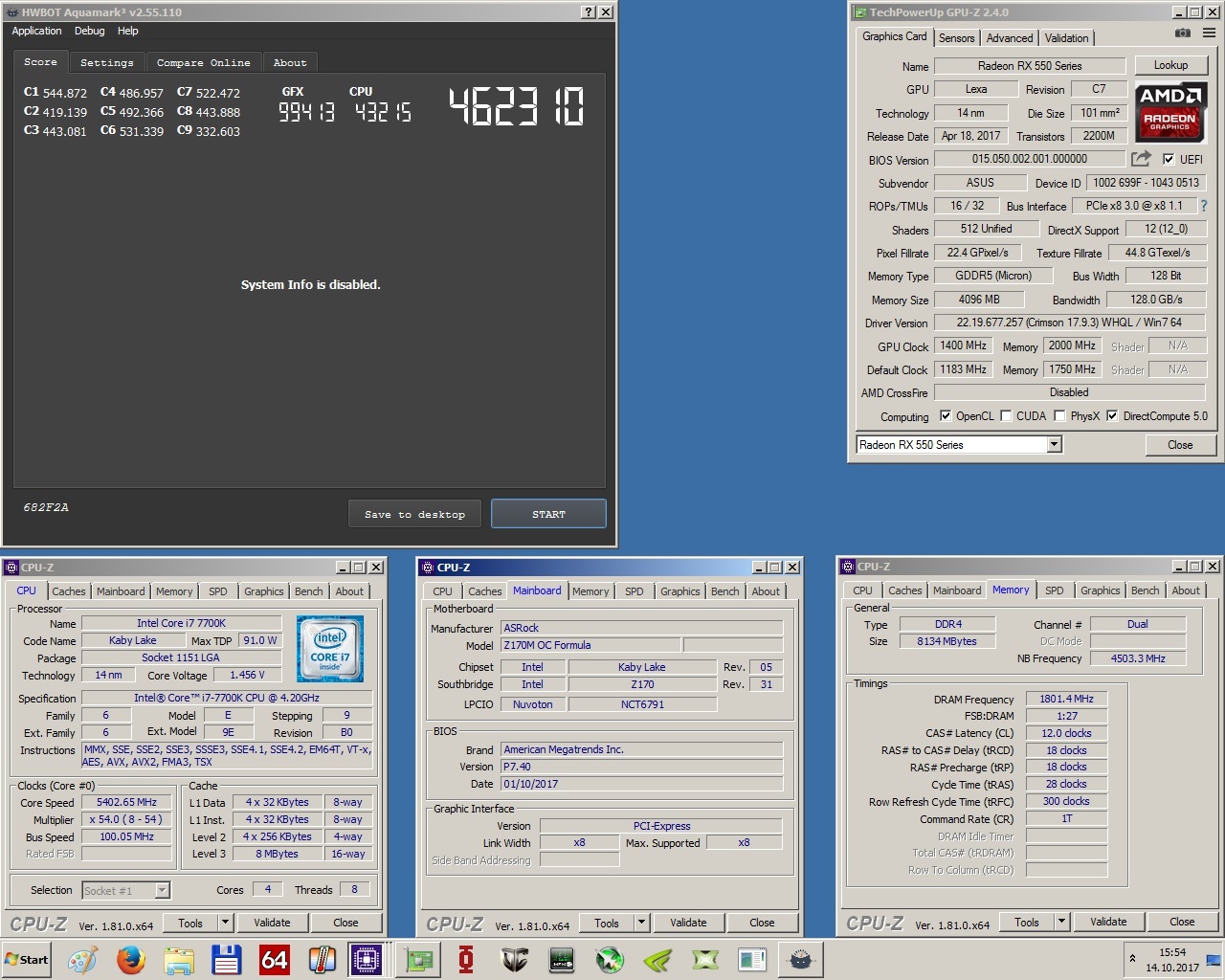Enable the PhysX checkbox

coord(1059,415)
